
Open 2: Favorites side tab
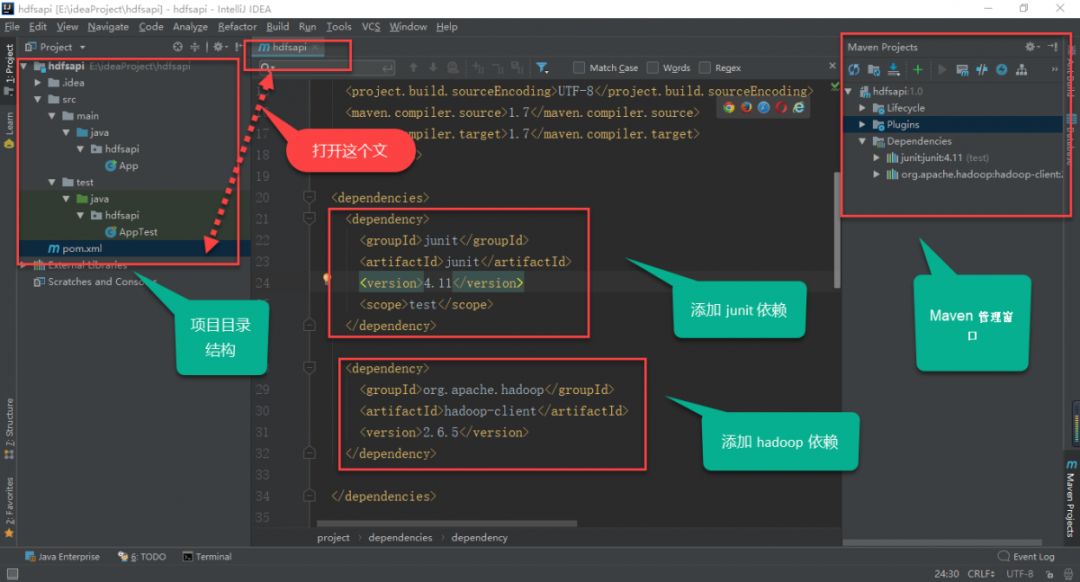pos(9,506)
